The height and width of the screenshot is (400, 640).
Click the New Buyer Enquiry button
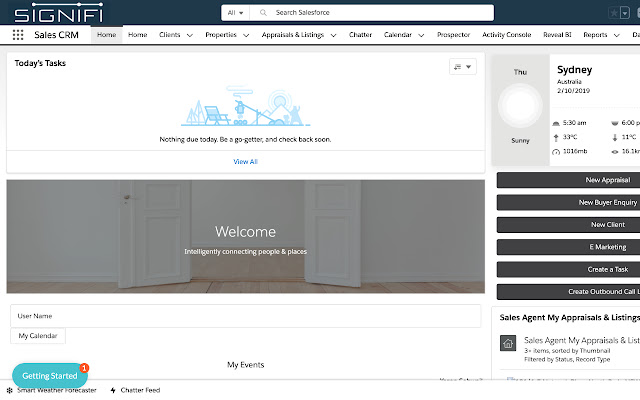pyautogui.click(x=568, y=202)
